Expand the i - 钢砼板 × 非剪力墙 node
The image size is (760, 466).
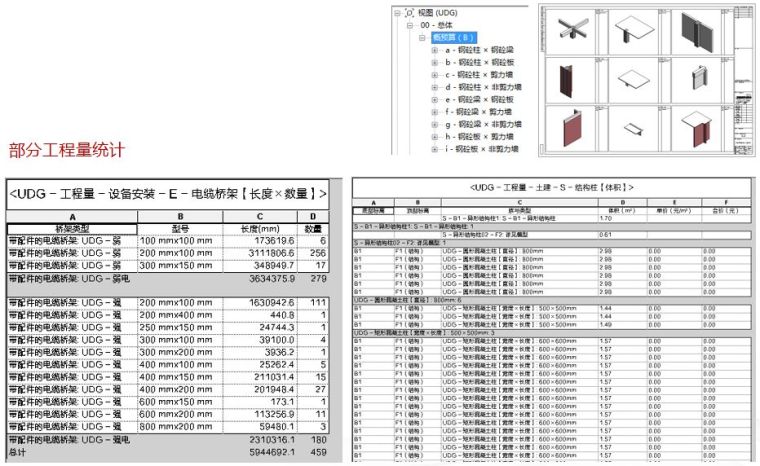[x=435, y=149]
